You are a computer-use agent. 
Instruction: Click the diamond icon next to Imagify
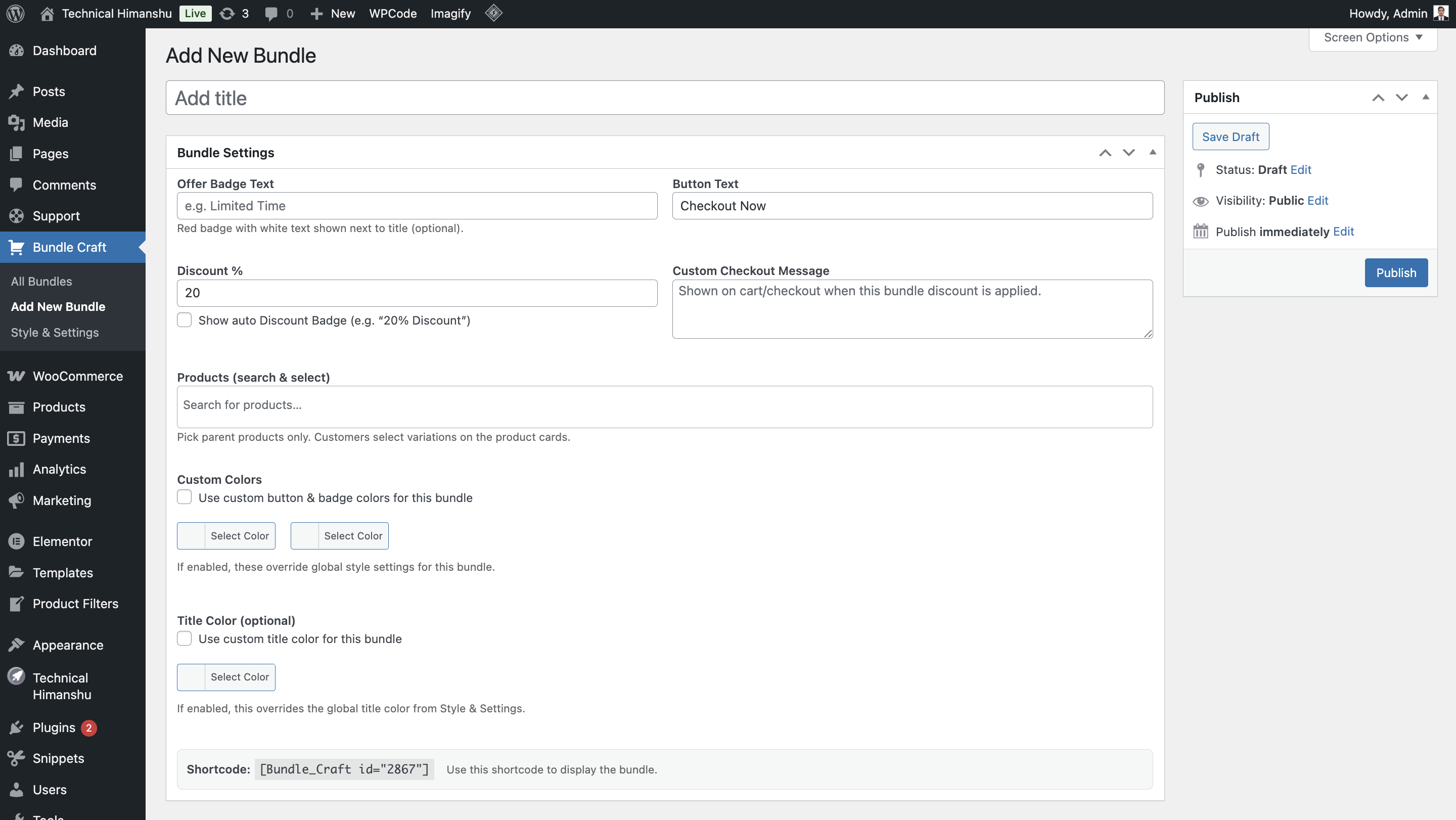point(493,13)
